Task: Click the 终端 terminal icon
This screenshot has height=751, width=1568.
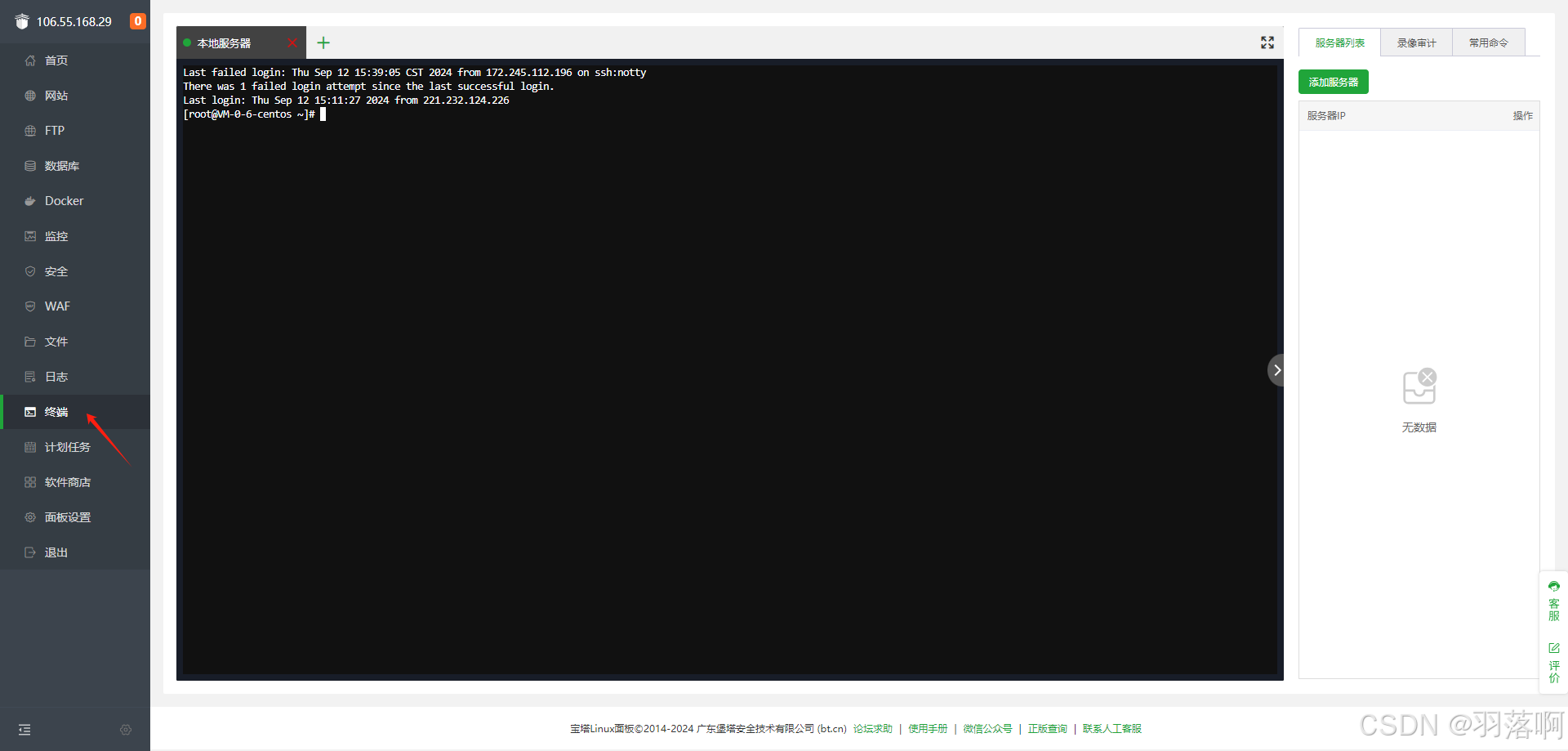Action: coord(30,412)
